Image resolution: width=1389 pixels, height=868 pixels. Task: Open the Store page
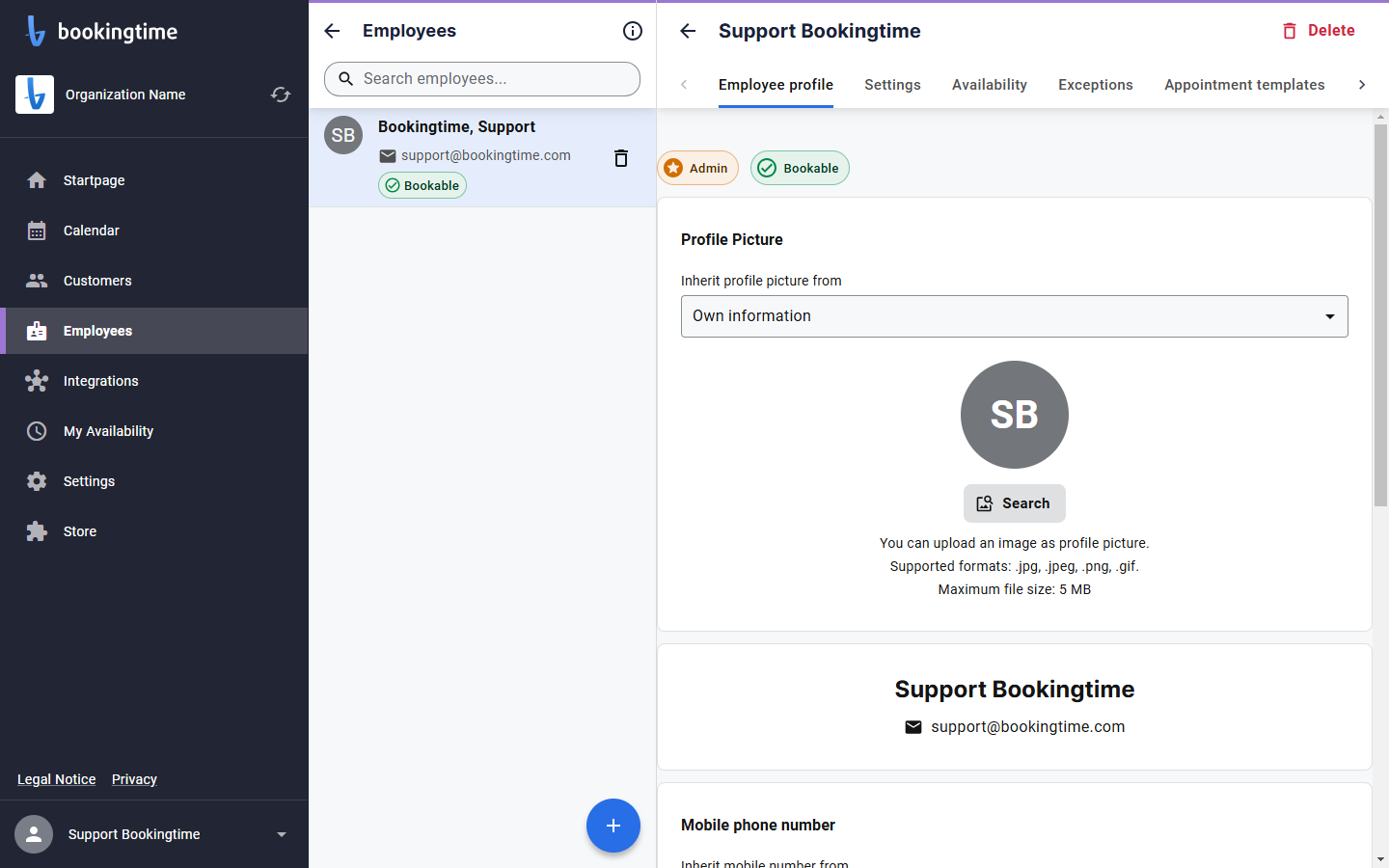pos(154,531)
